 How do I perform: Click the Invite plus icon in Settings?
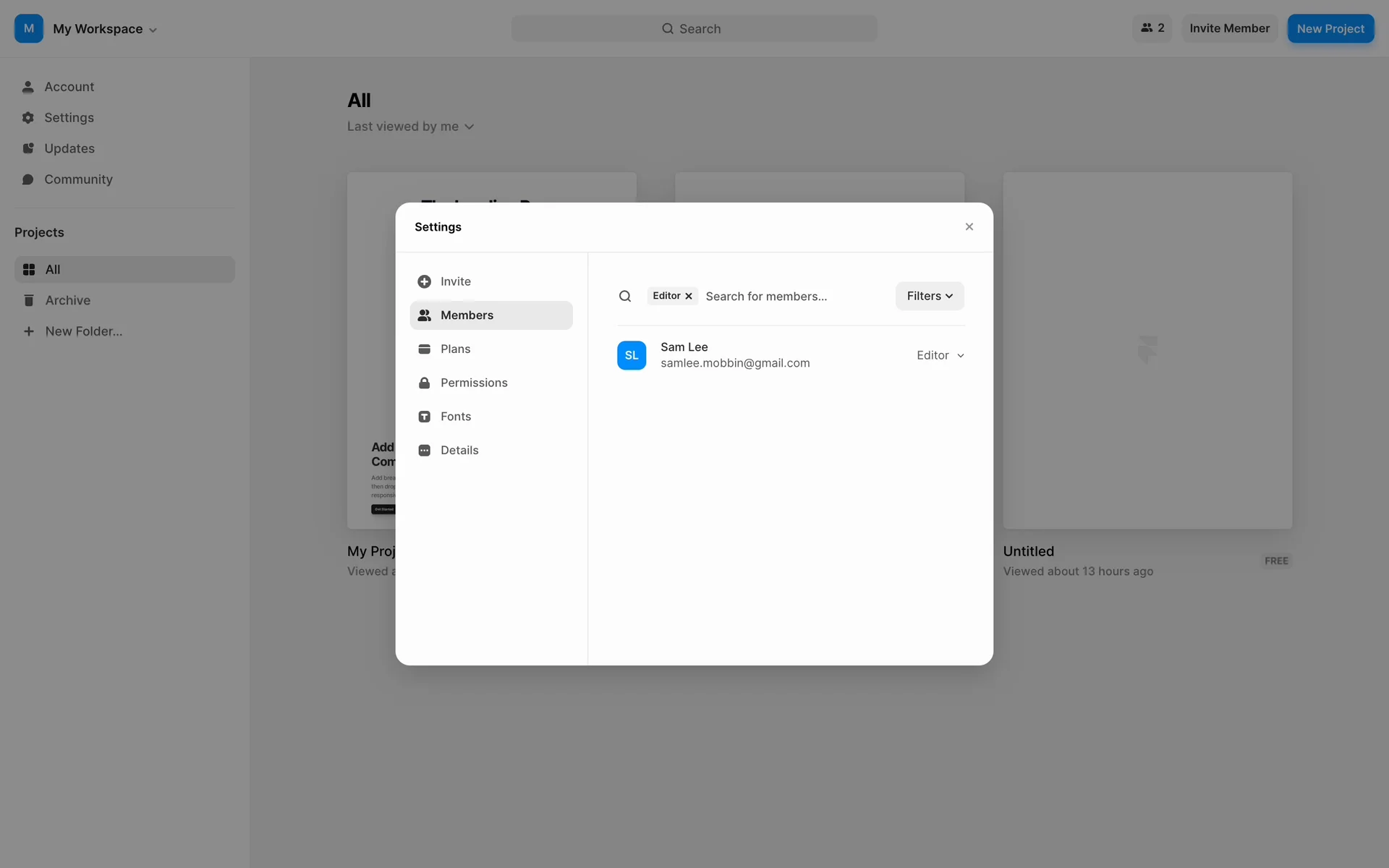pos(425,281)
